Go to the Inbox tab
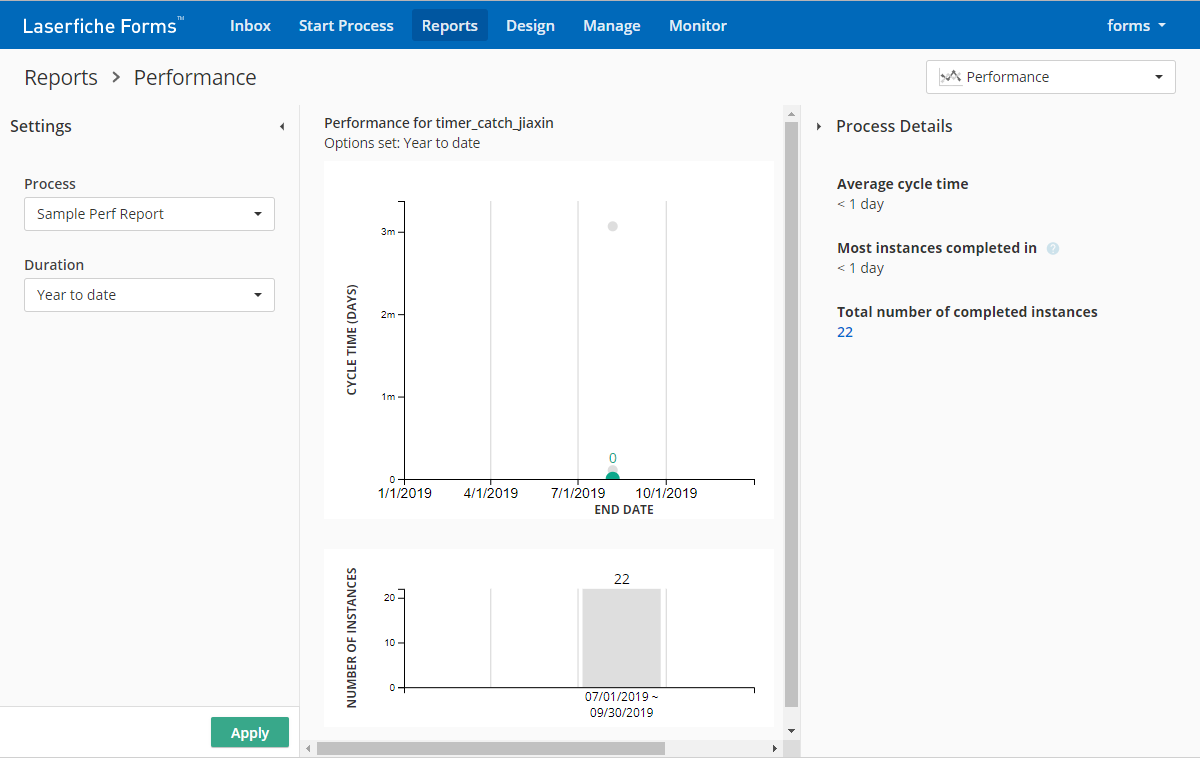This screenshot has height=758, width=1200. (250, 26)
